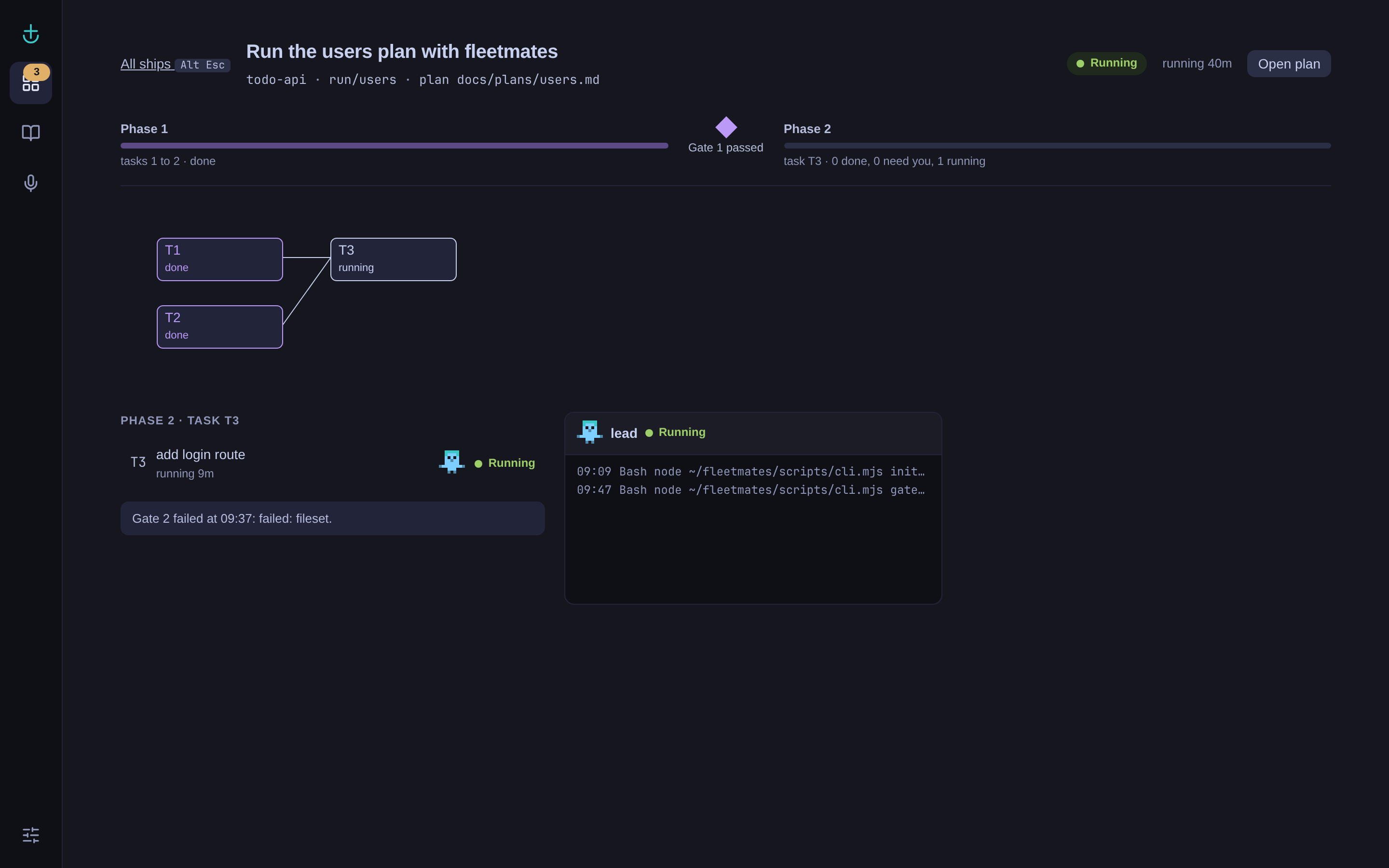Click the Running status pill in header
This screenshot has width=1389, height=868.
point(1106,63)
